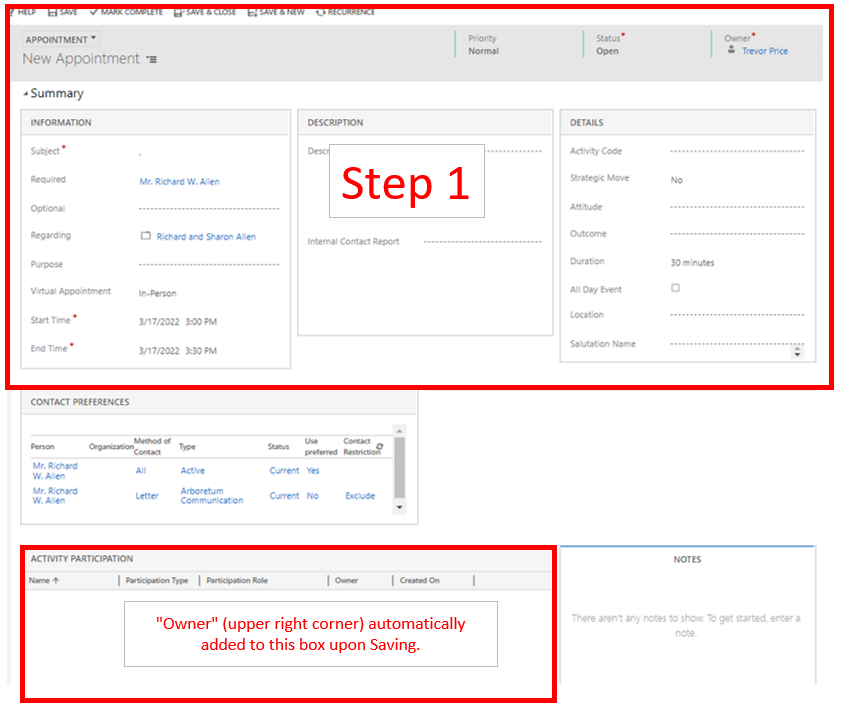
Task: Click the Contact Preferences scrollbar thumb
Action: 399,467
